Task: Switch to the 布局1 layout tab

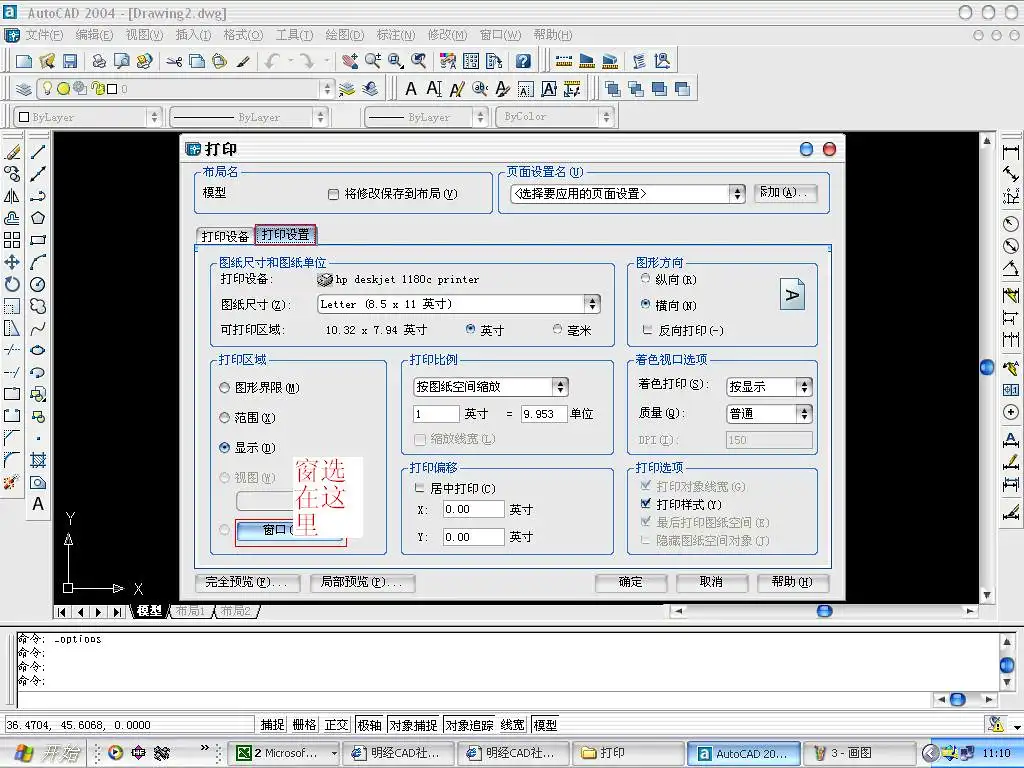Action: point(191,611)
